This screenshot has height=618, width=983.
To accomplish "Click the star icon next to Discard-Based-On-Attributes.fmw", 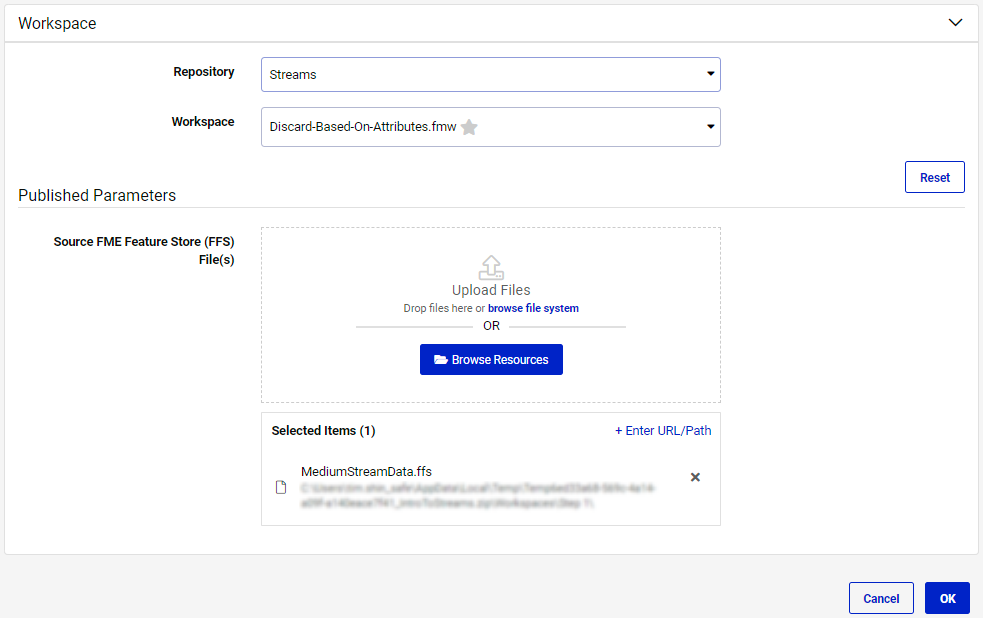I will (x=469, y=127).
